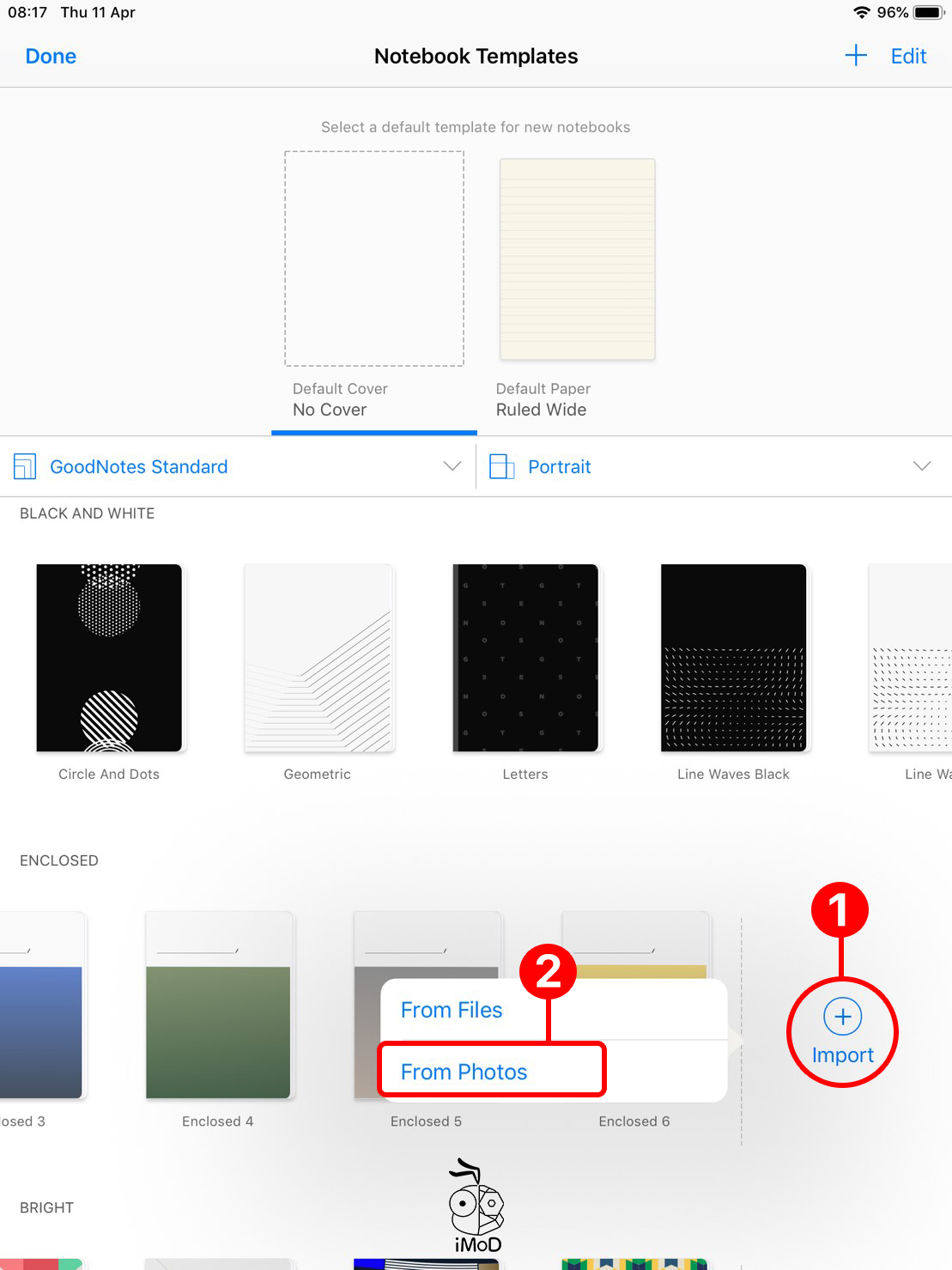Click the Portrait orientation icon

(501, 466)
